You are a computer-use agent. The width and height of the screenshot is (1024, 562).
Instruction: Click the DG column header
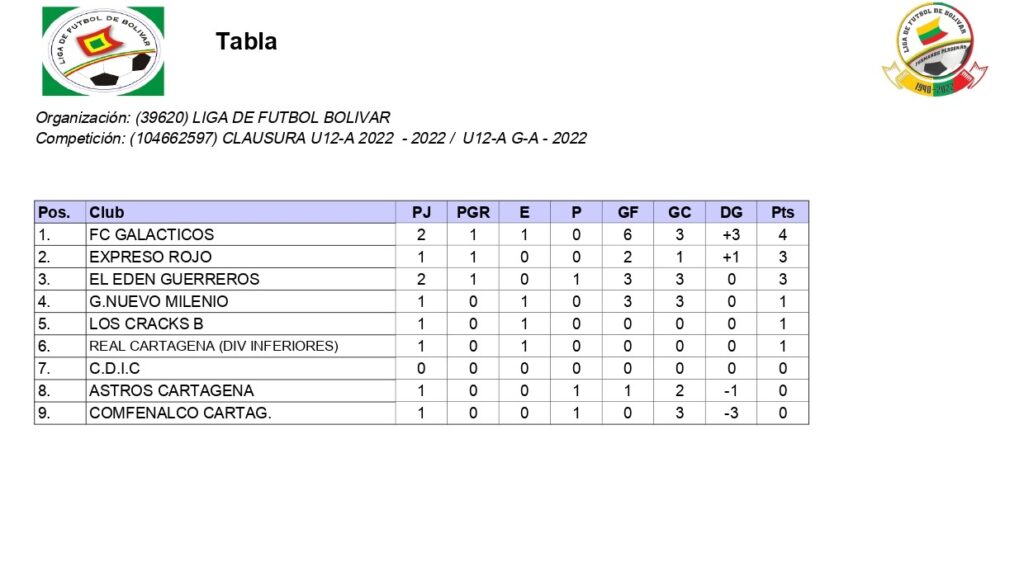pos(731,212)
